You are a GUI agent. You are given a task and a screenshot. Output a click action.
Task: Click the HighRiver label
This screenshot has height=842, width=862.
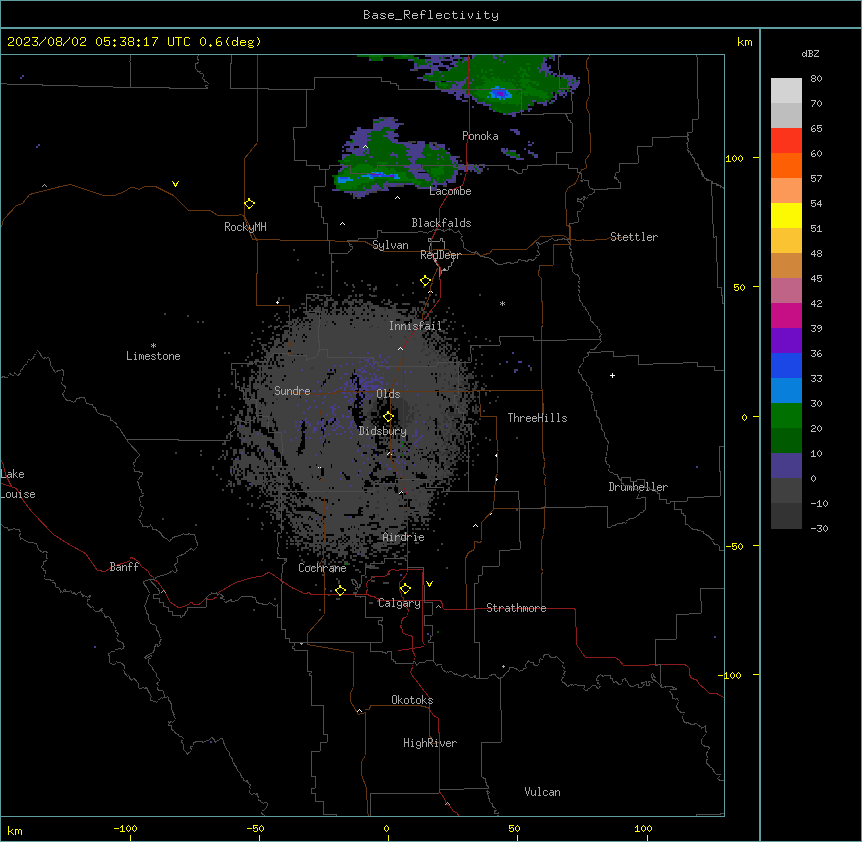[x=430, y=743]
